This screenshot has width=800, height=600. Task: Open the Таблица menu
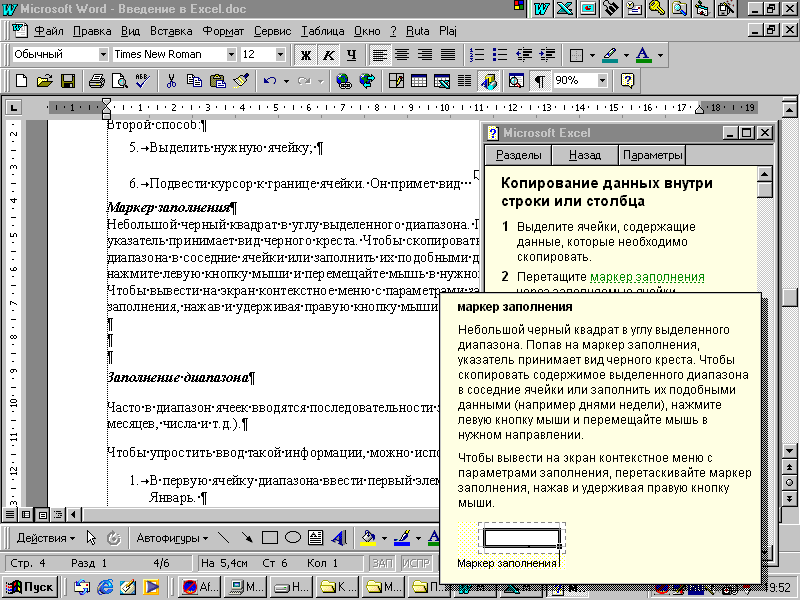[x=322, y=31]
